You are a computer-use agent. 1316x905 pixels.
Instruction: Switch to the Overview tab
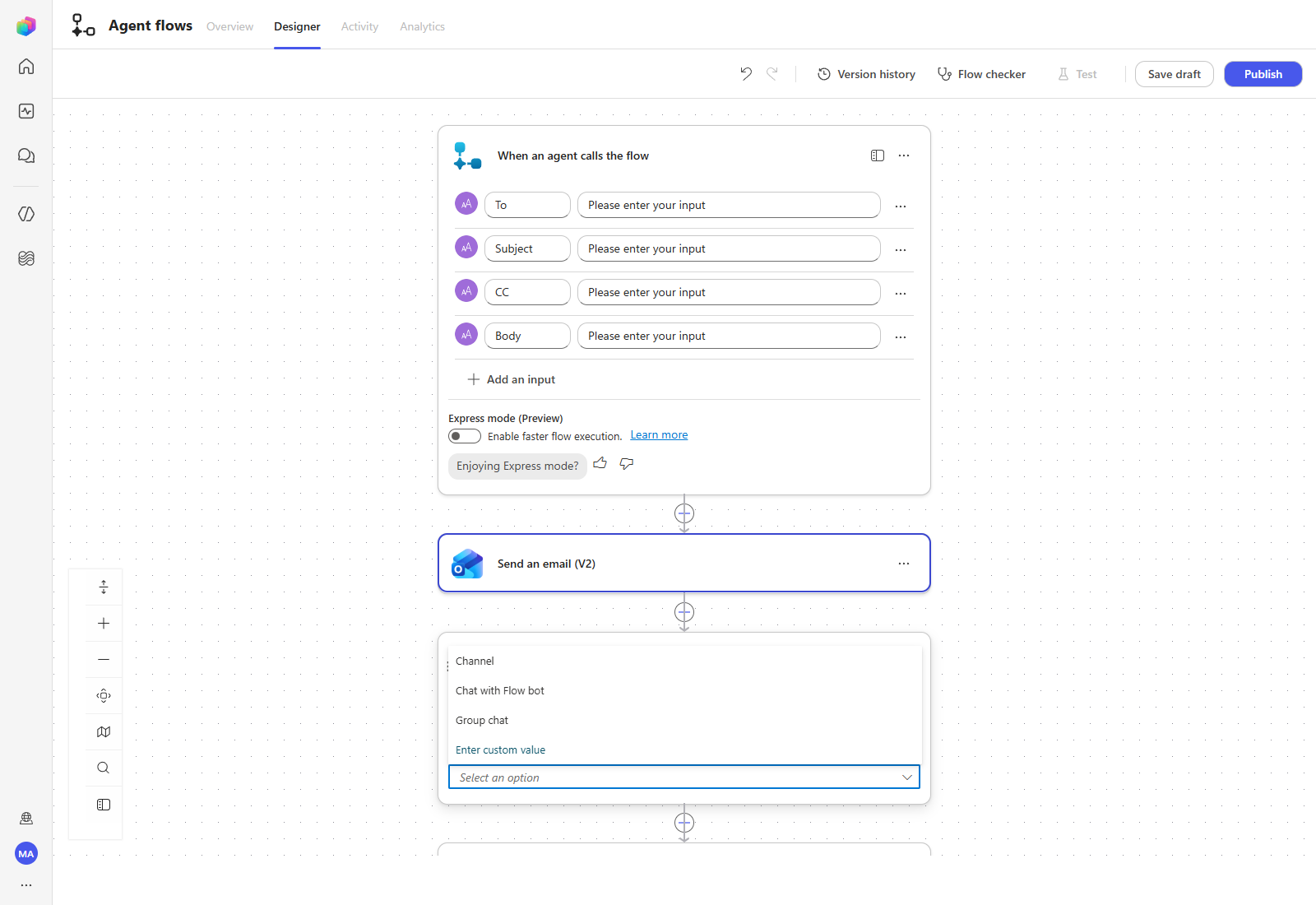[x=229, y=26]
